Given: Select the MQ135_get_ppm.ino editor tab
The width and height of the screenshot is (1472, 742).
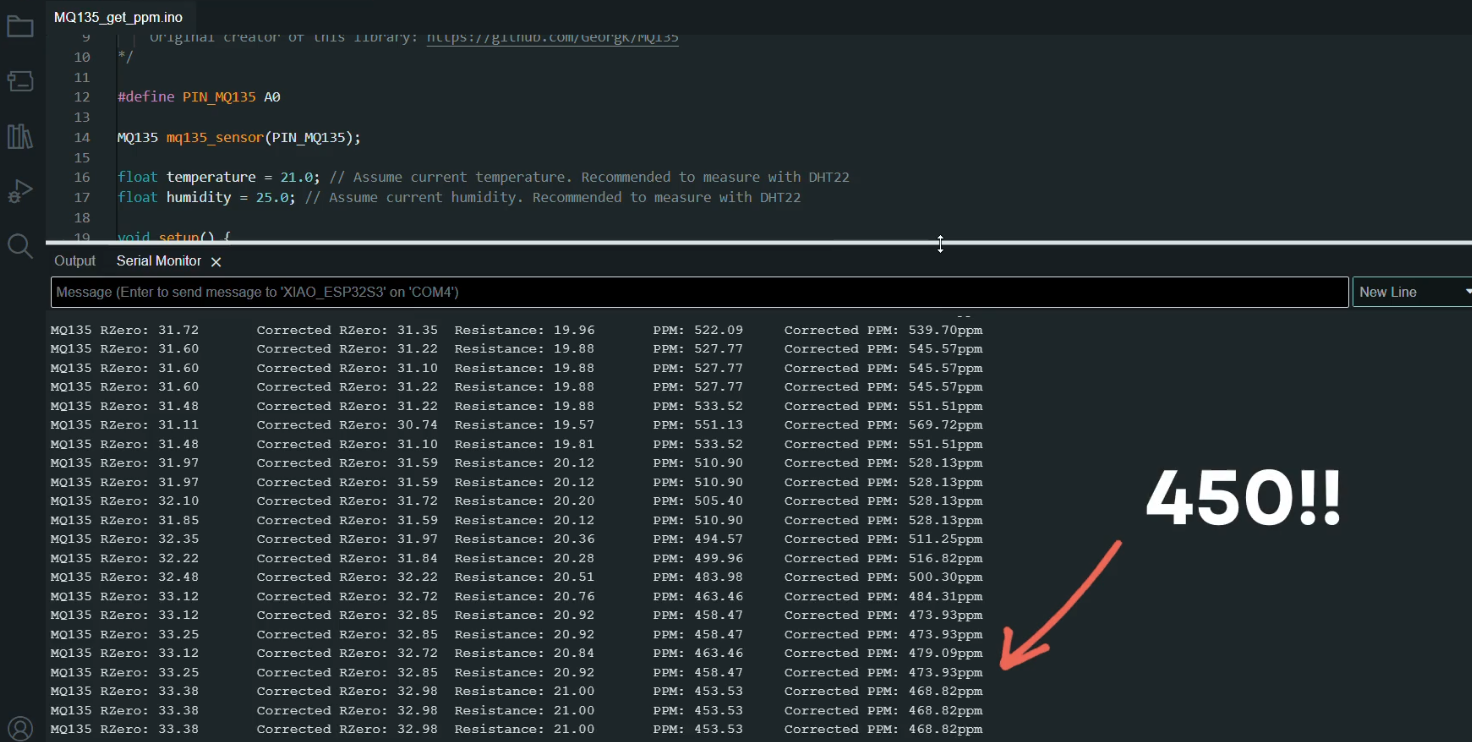Looking at the screenshot, I should click(118, 17).
